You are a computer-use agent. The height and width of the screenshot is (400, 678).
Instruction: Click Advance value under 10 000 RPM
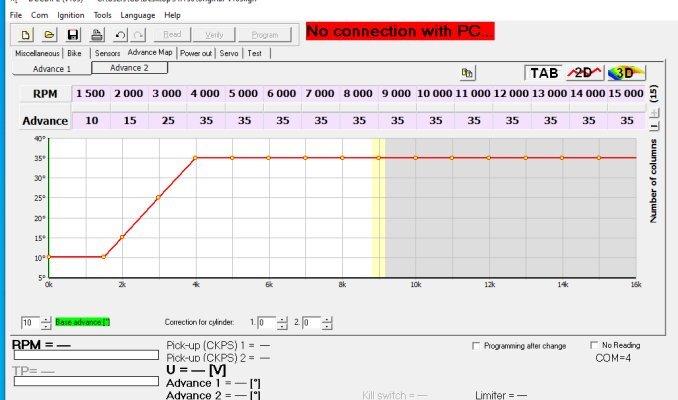(435, 121)
